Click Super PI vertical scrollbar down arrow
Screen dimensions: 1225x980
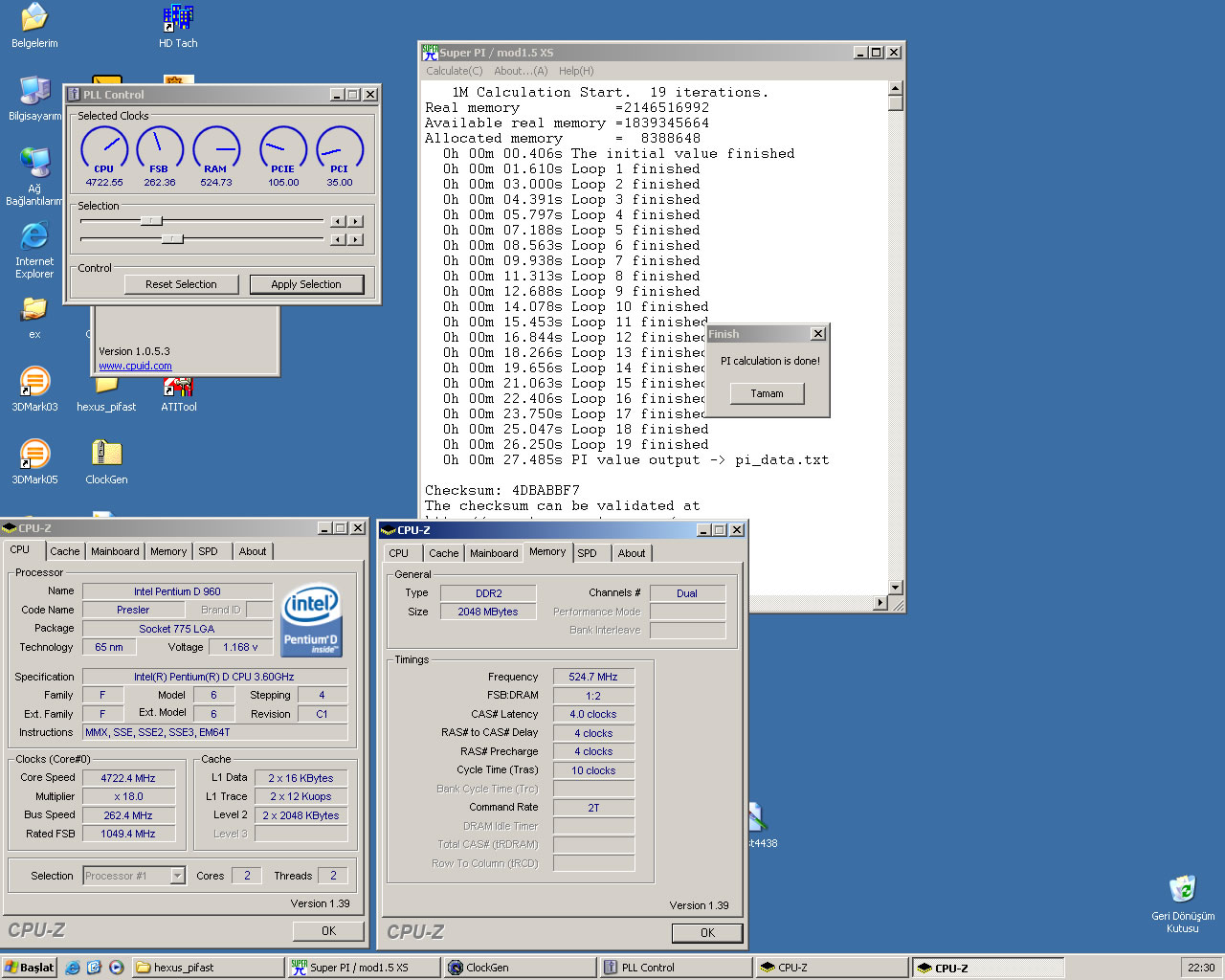point(896,588)
